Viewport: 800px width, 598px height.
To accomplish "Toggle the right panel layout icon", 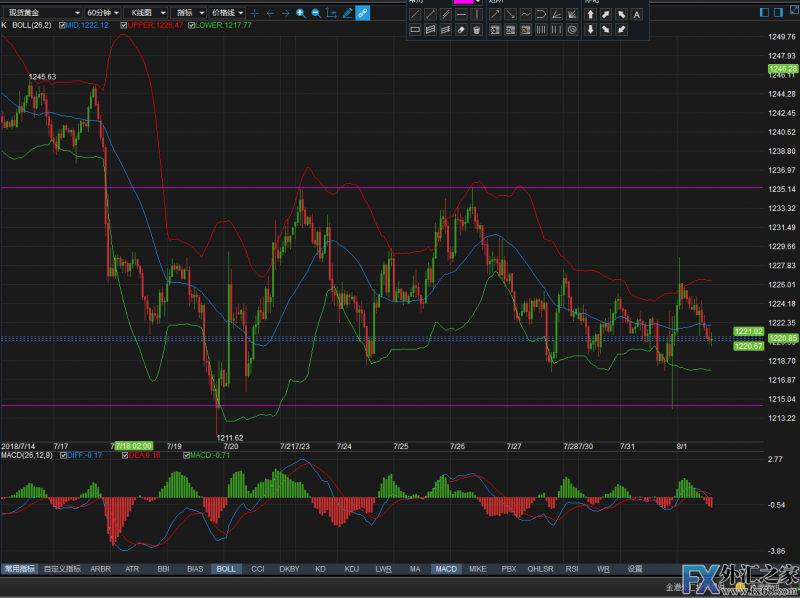I will [x=778, y=12].
